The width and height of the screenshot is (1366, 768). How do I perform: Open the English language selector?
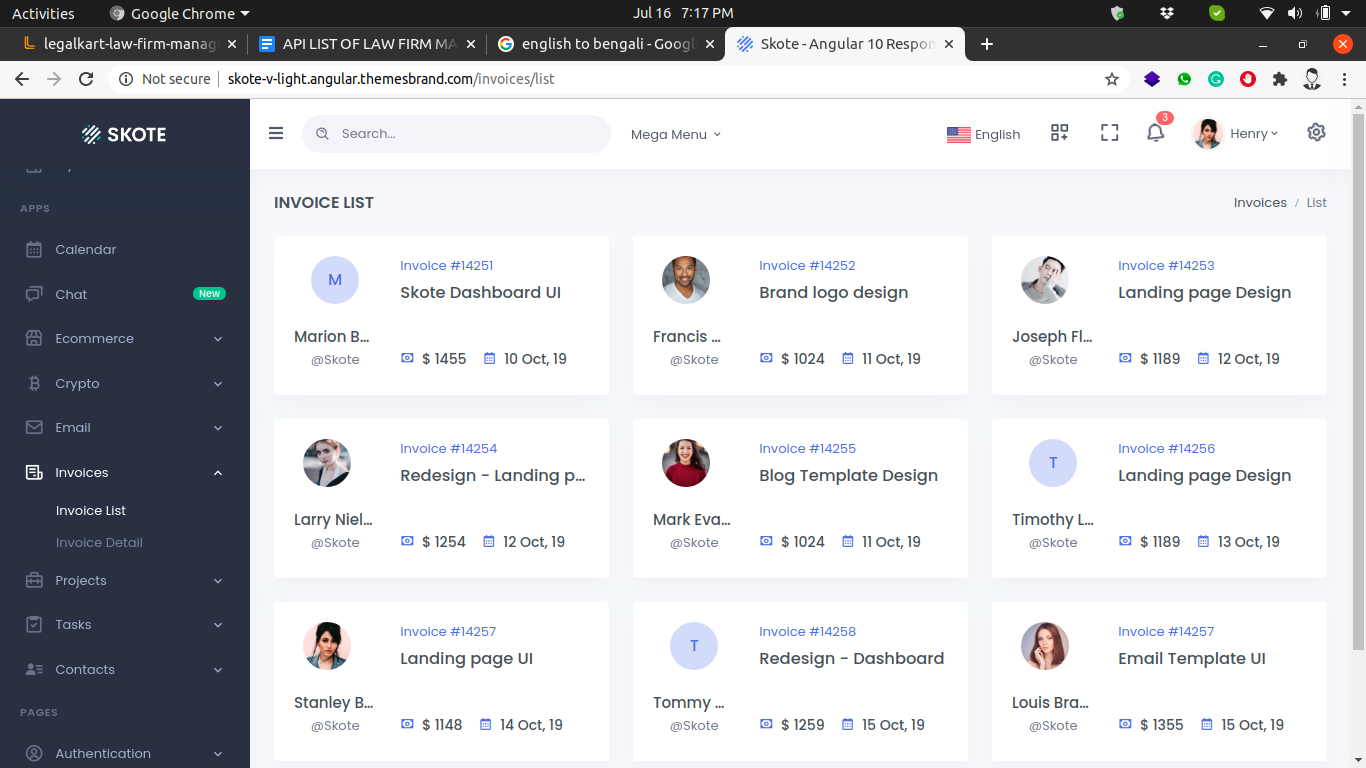tap(983, 134)
